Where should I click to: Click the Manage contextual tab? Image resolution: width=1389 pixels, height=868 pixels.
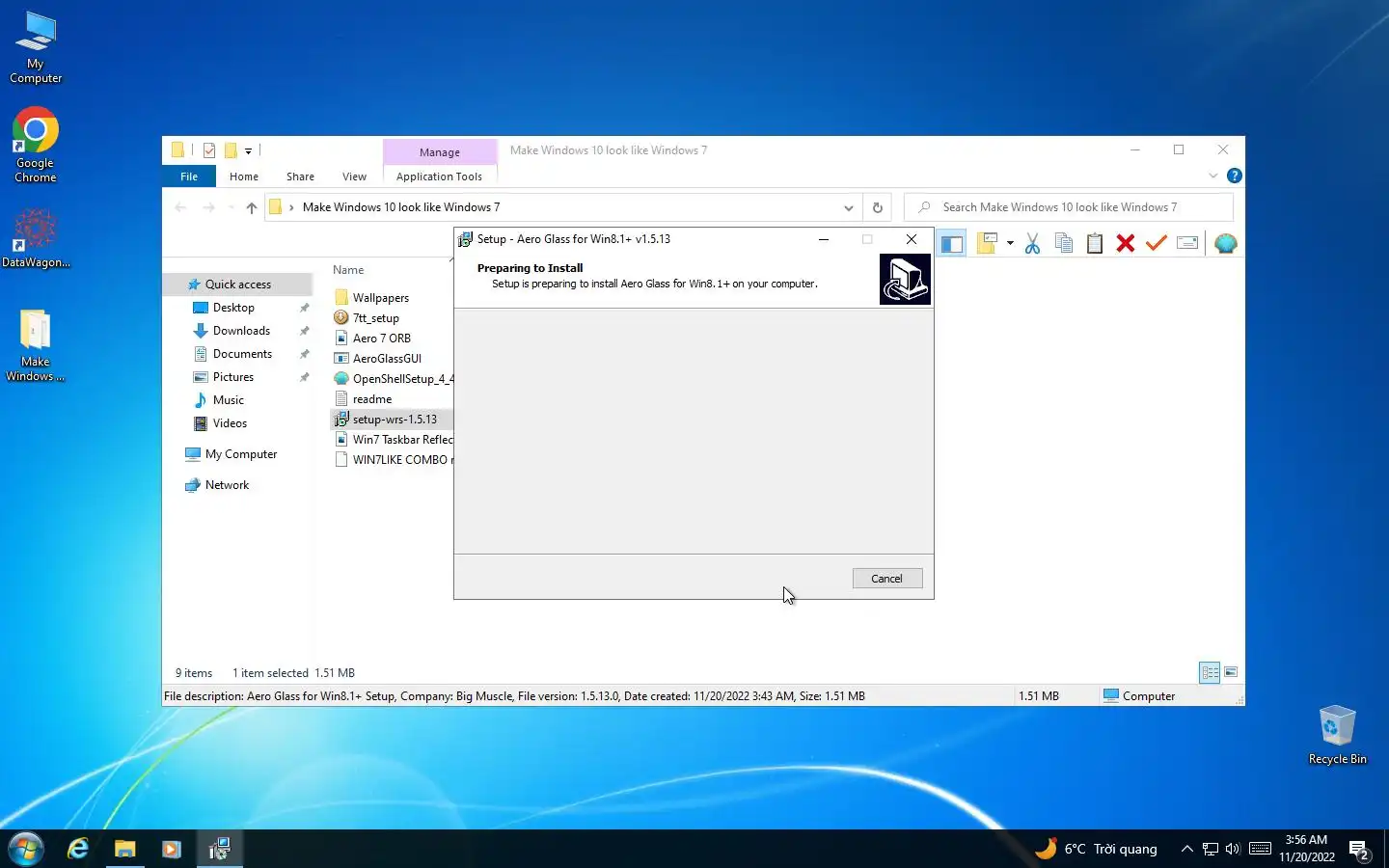point(440,152)
